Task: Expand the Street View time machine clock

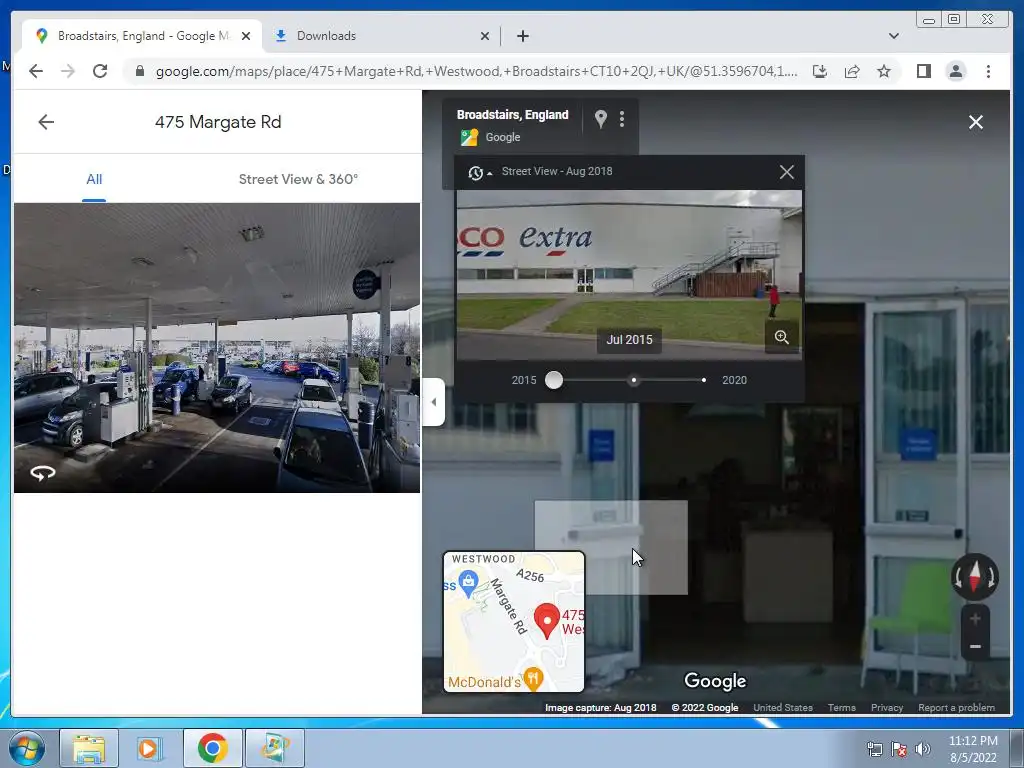Action: pos(479,172)
